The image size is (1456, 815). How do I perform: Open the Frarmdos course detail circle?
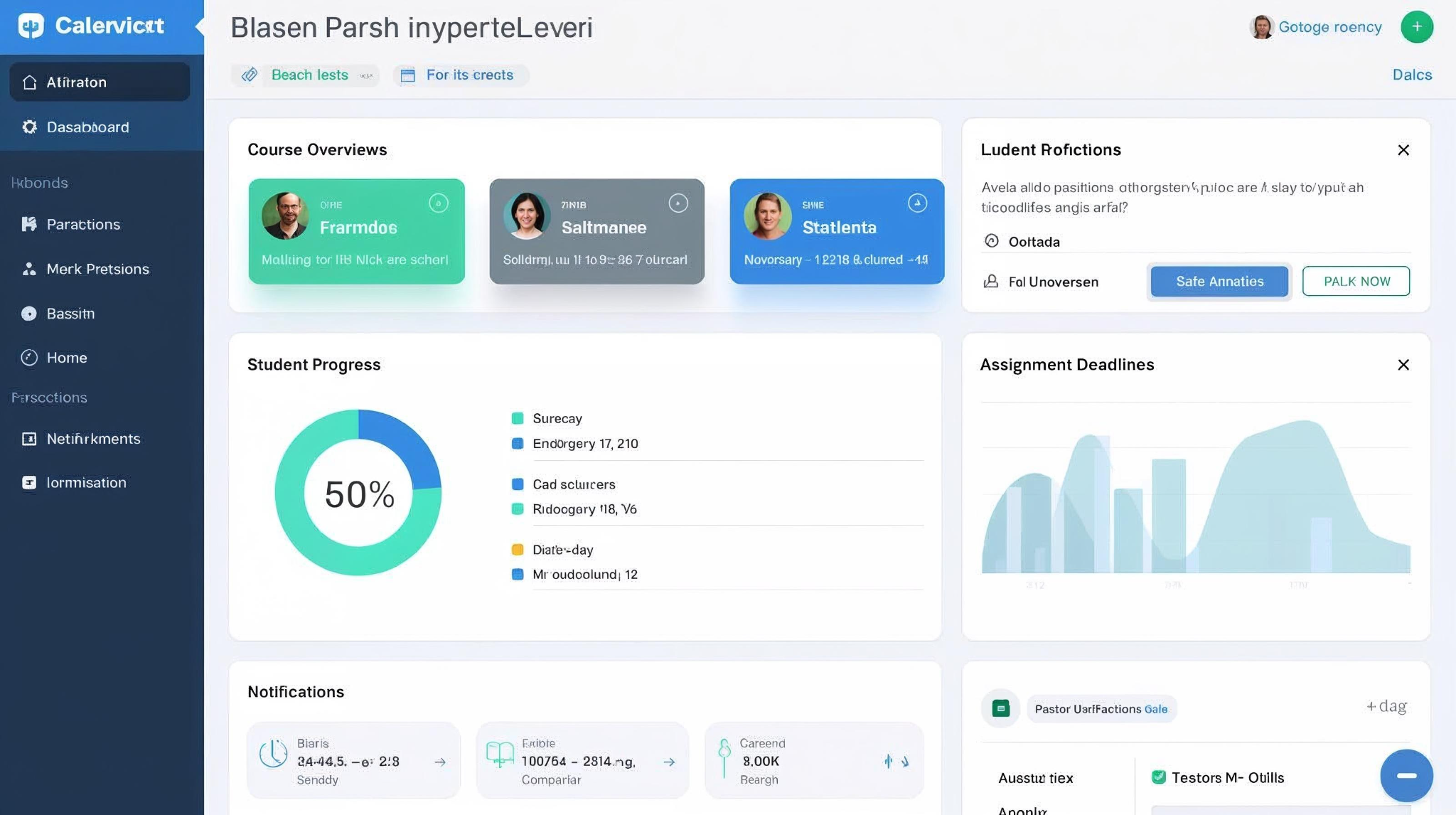click(438, 203)
